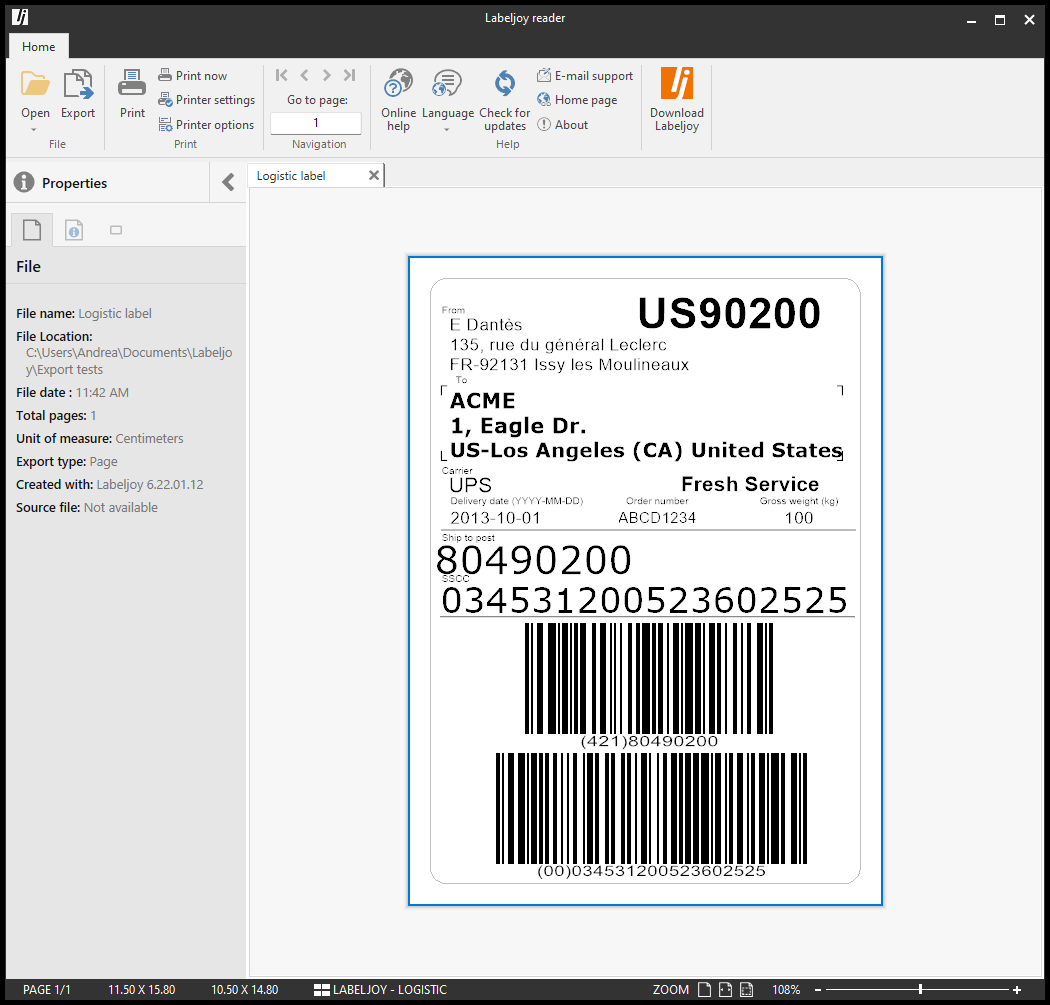Click the 11.50 X 15.80 page size
Screen dimensions: 1050x1005
(142, 990)
